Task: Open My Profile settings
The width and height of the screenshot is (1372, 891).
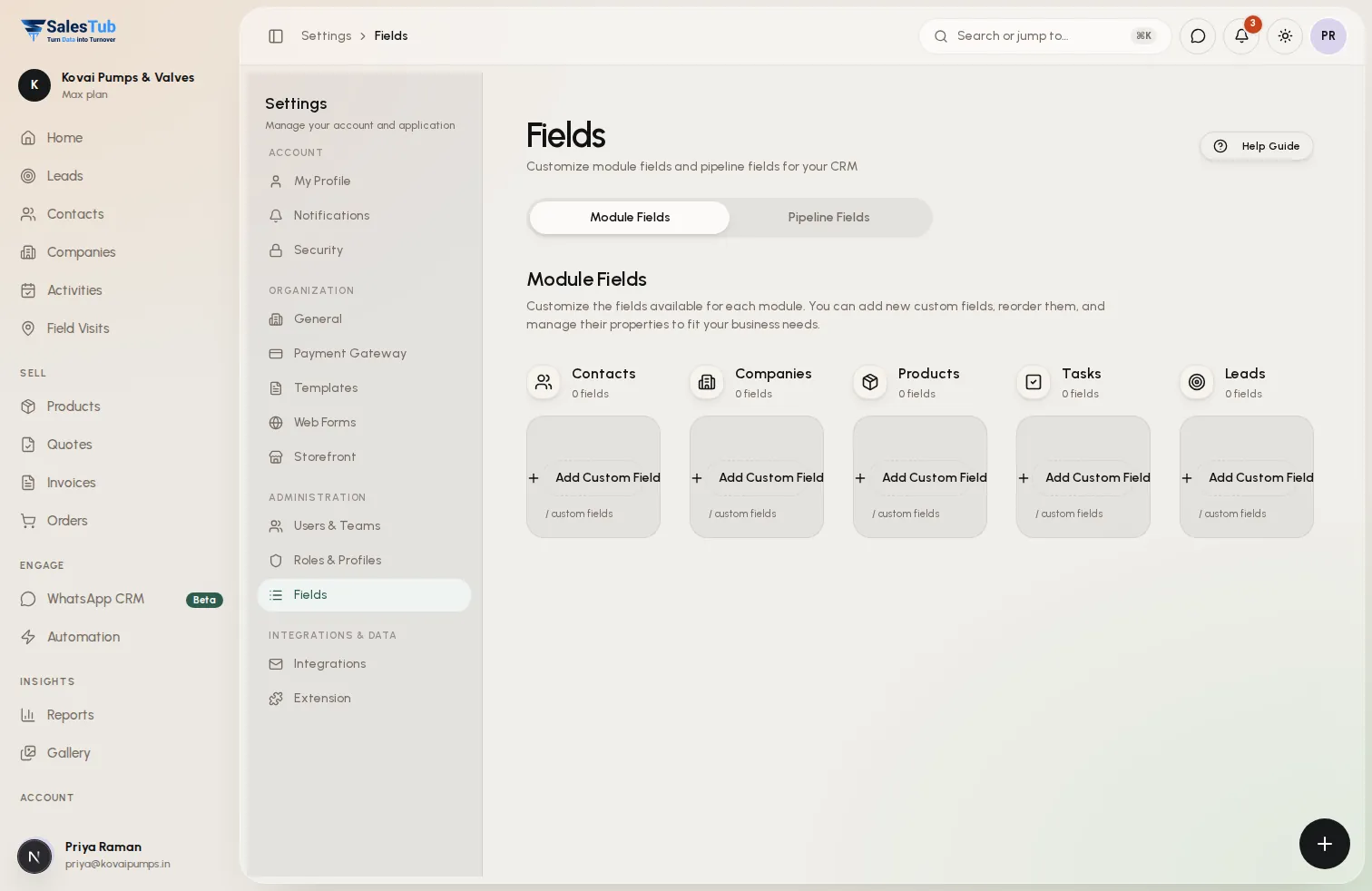Action: (364, 181)
